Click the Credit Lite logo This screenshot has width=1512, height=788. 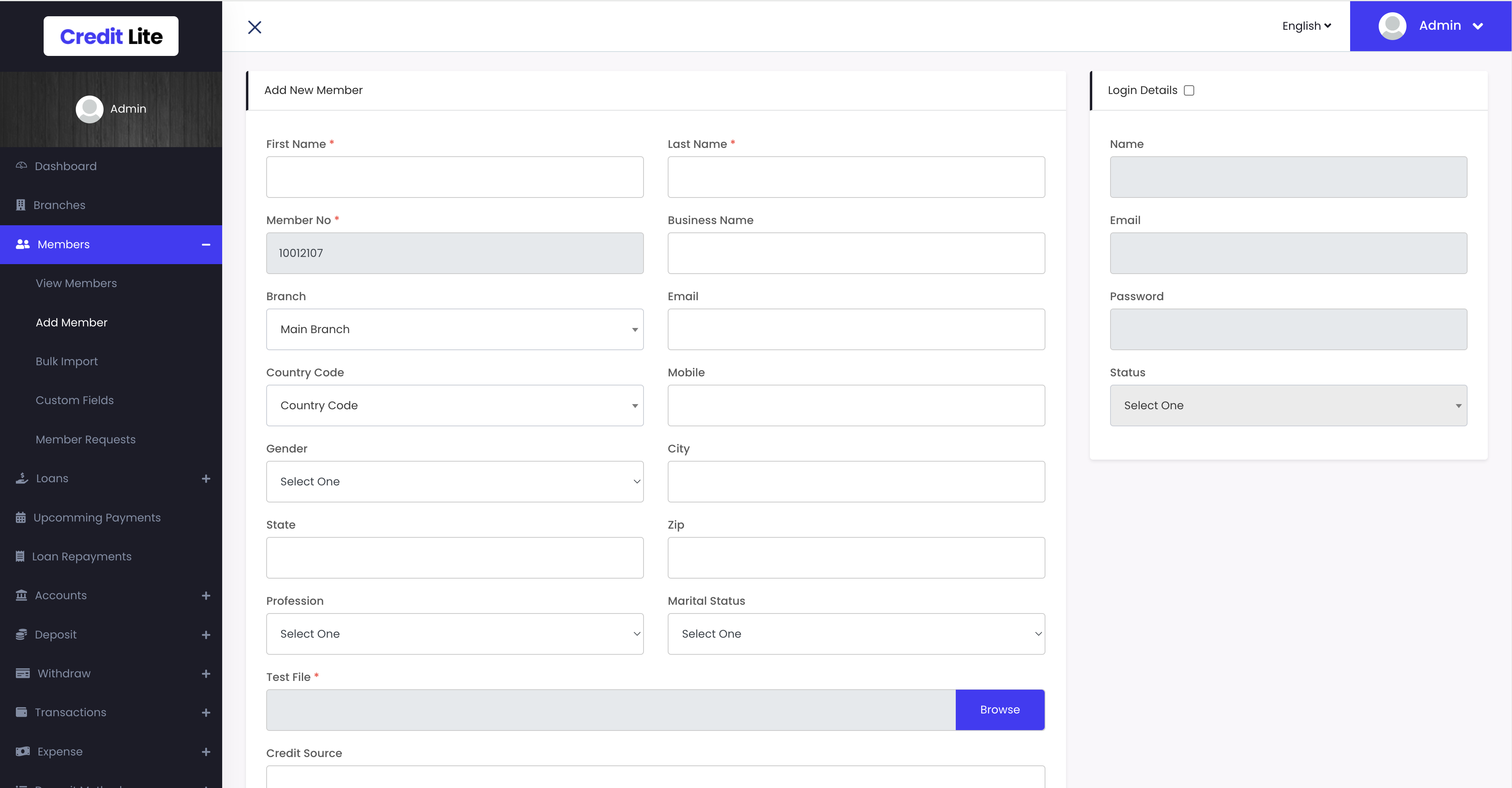pyautogui.click(x=111, y=36)
